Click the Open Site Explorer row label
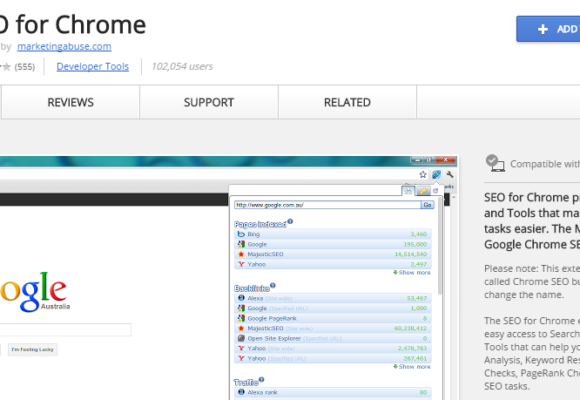Viewport: 580px width, 400px height. click(274, 338)
